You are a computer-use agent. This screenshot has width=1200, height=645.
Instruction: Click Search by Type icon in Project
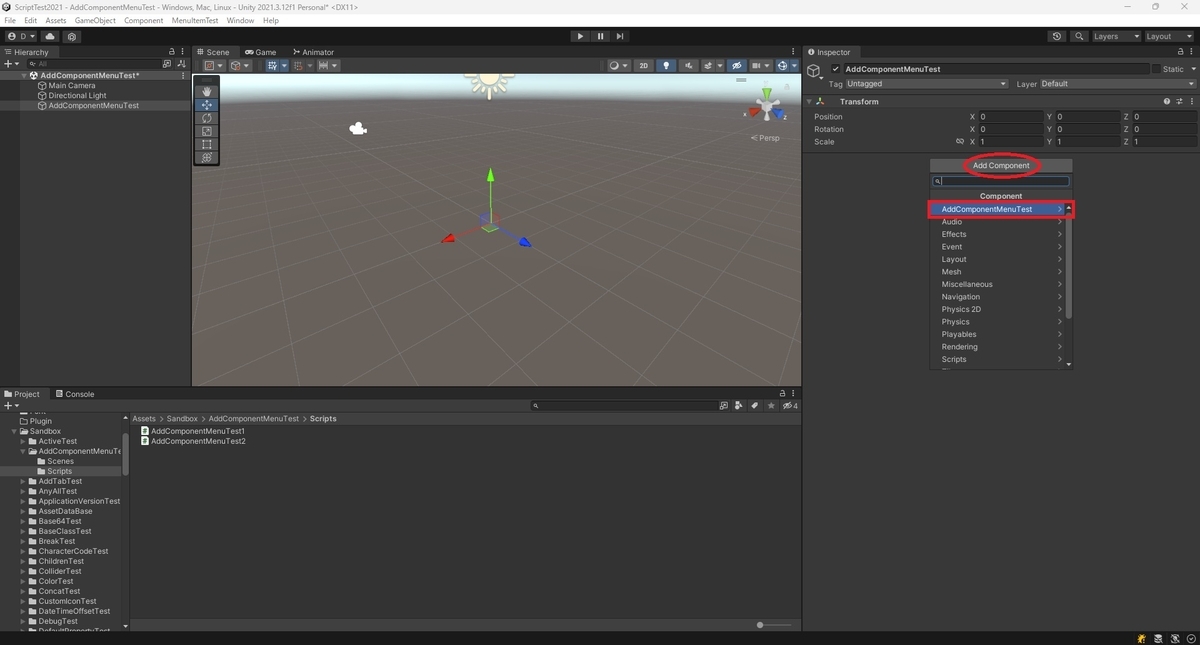click(x=739, y=406)
